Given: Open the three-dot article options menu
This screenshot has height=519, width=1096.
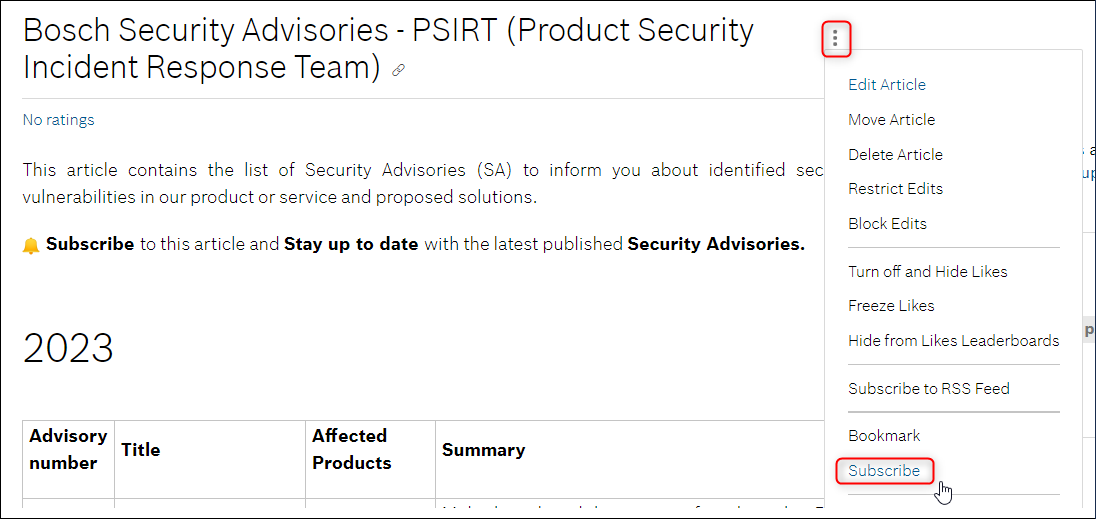Looking at the screenshot, I should coord(835,39).
